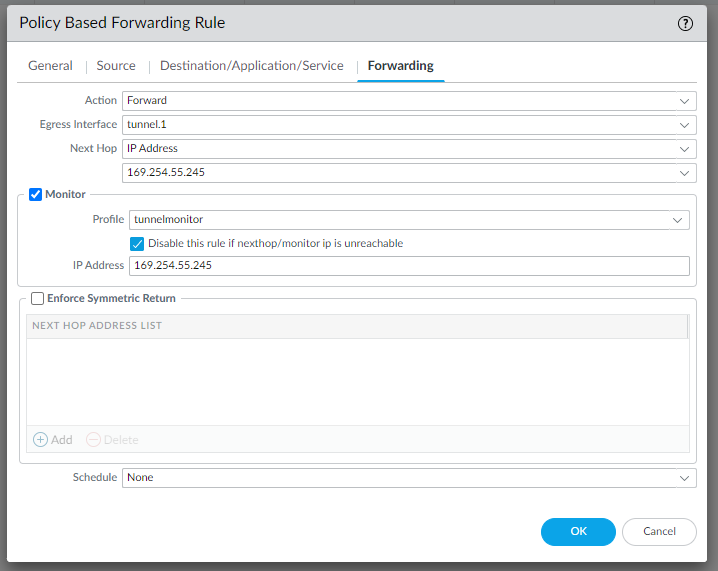718x571 pixels.
Task: Click the Delete minus icon
Action: [x=93, y=439]
